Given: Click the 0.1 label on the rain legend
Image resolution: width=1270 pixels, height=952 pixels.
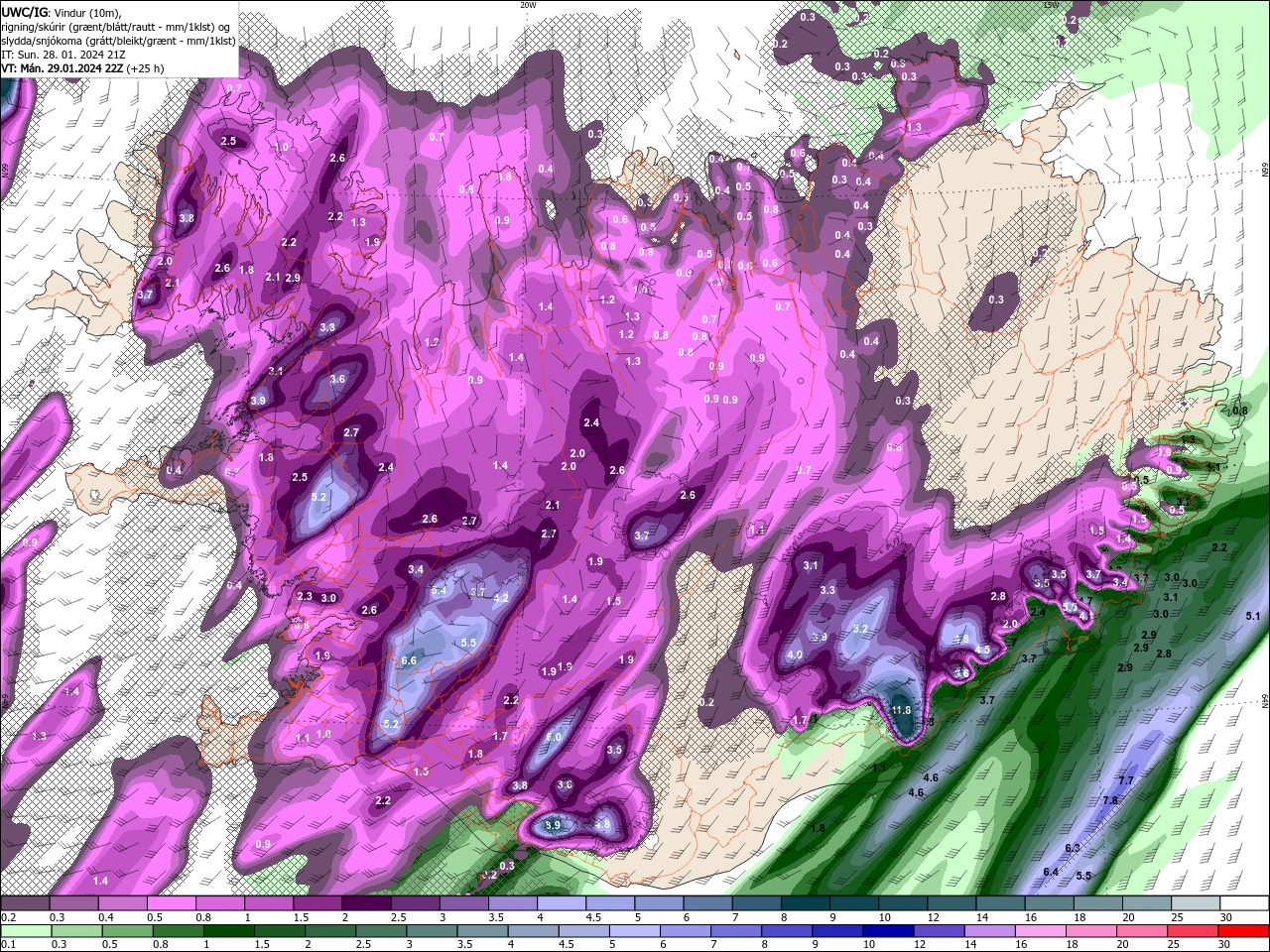Looking at the screenshot, I should [6, 945].
